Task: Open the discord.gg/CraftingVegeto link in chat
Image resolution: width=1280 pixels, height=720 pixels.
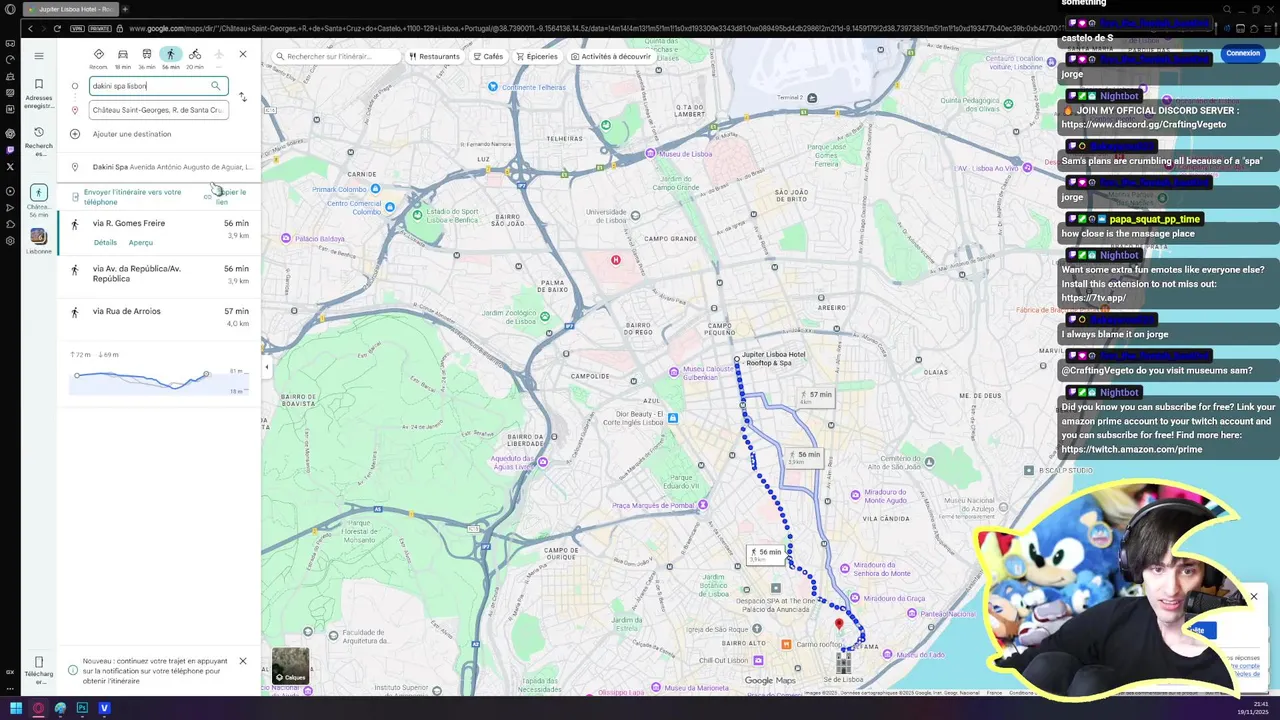Action: click(x=1144, y=124)
